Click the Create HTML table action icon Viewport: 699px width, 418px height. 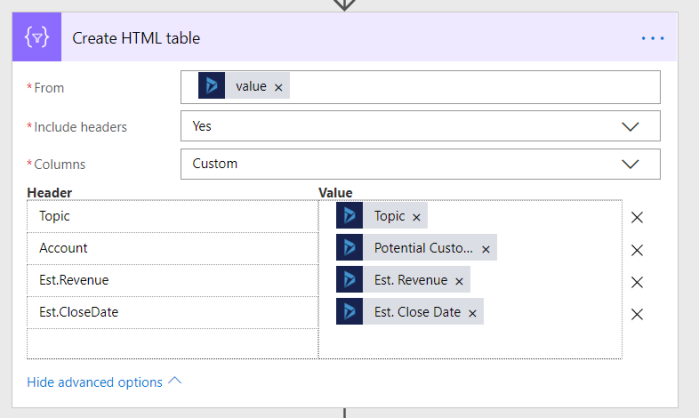(37, 38)
